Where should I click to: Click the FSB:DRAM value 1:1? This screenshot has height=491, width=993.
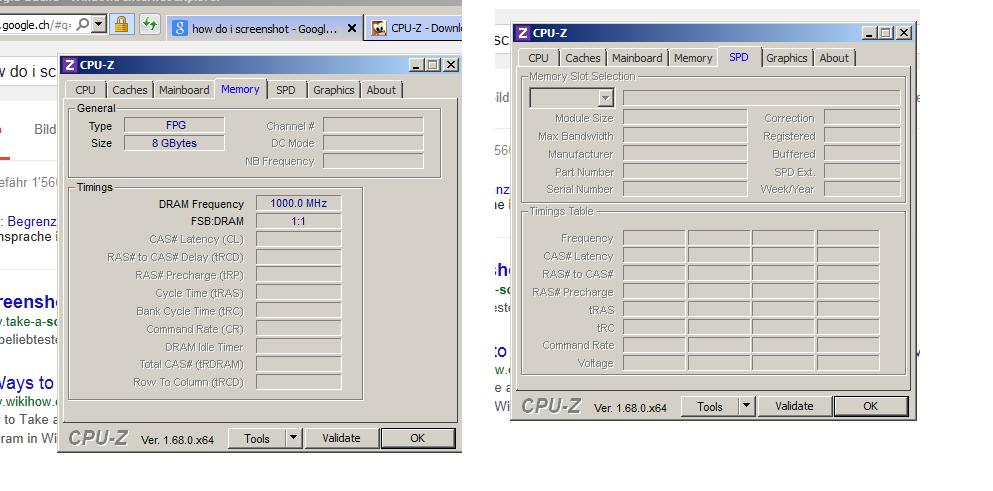(298, 221)
